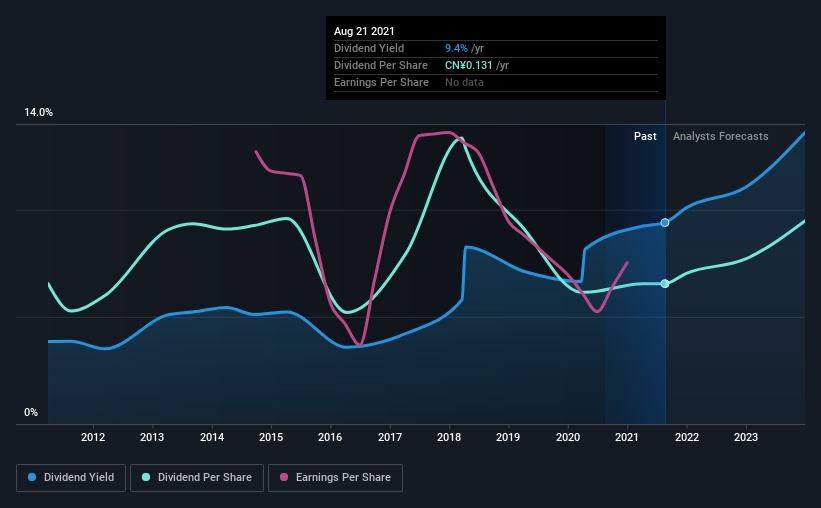821x508 pixels.
Task: Click the 9.4% dividend yield value
Action: click(x=456, y=48)
